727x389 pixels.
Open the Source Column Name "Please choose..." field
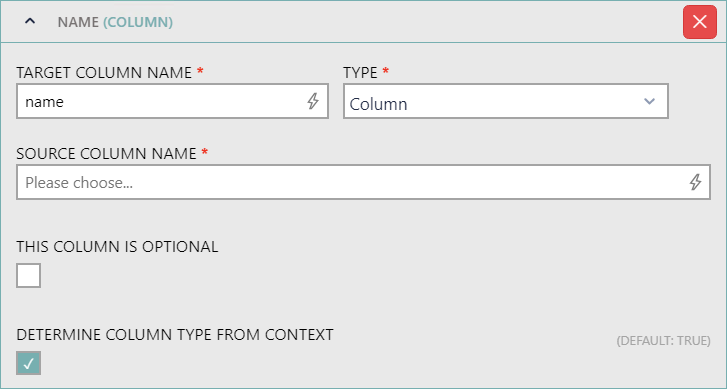pyautogui.click(x=364, y=182)
